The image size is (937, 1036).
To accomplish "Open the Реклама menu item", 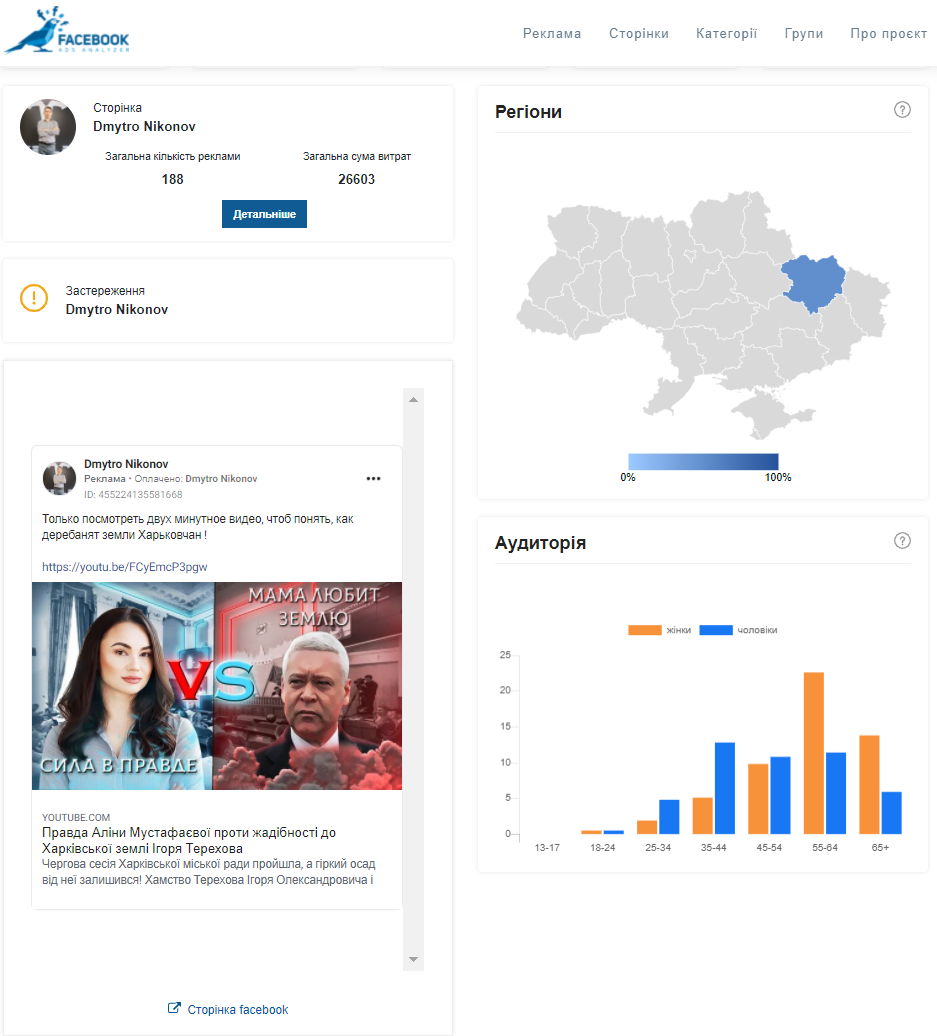I will pos(552,33).
